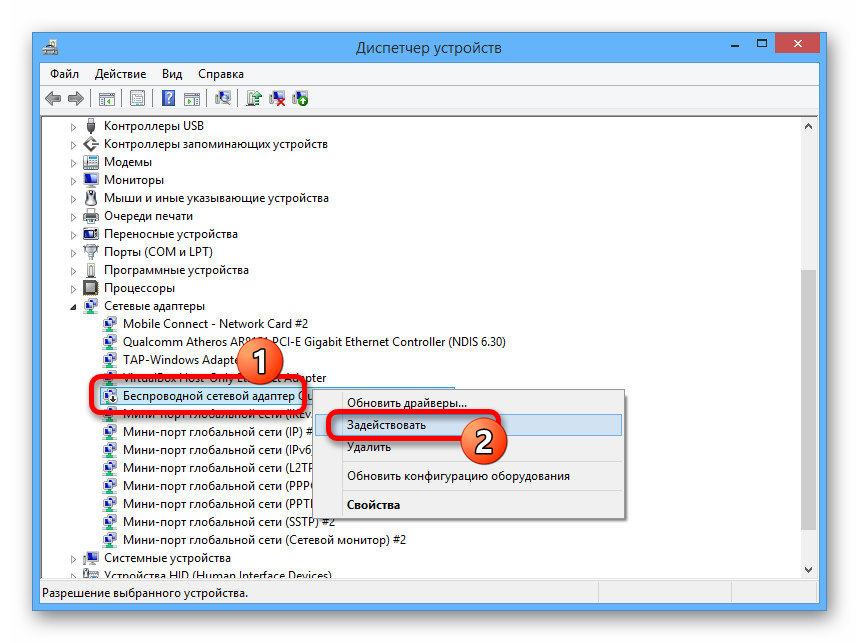Image resolution: width=859 pixels, height=643 pixels.
Task: Toggle the show/hide action pane toolbar icon
Action: (x=192, y=99)
